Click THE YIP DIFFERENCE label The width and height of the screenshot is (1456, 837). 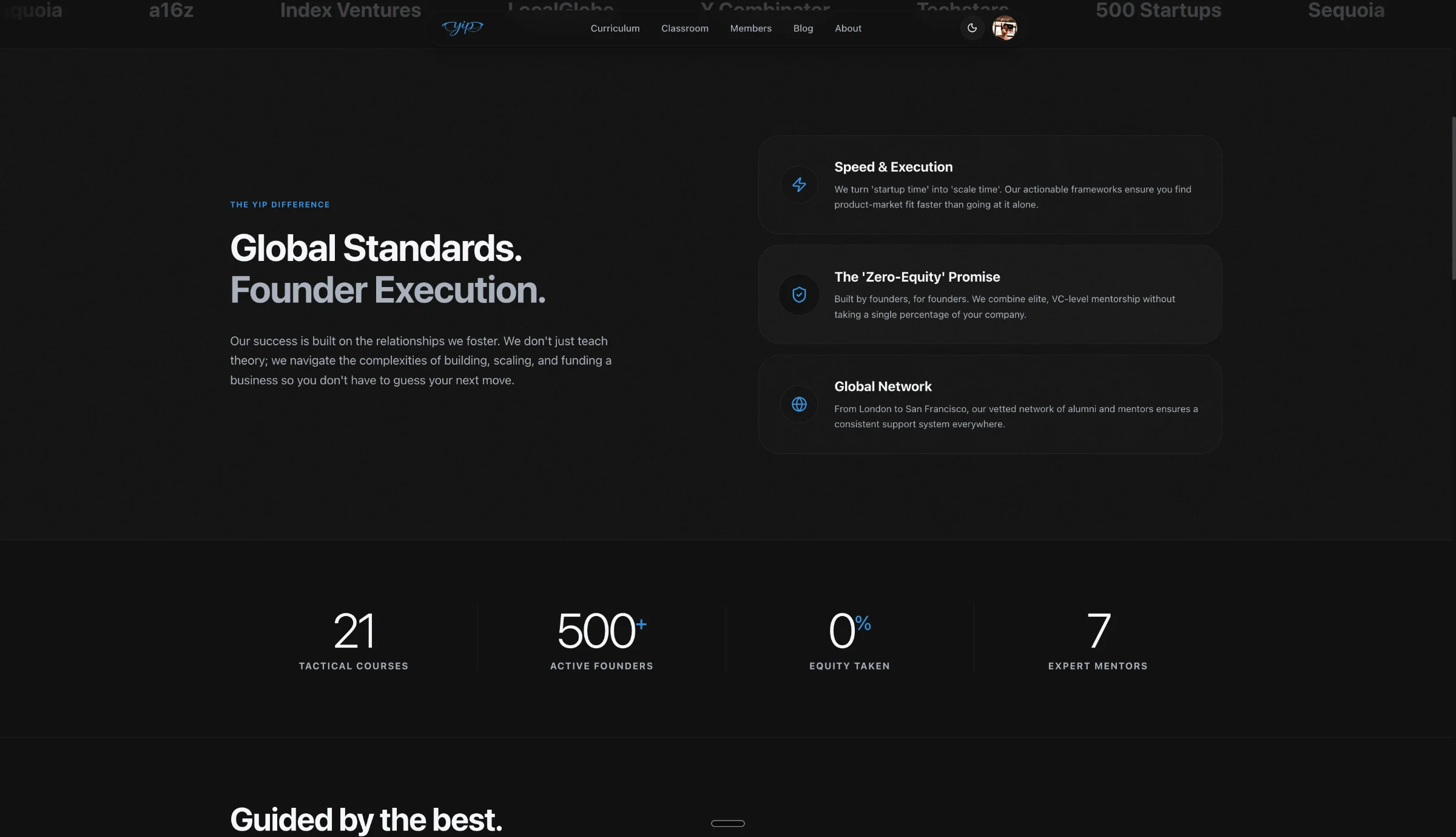point(280,205)
